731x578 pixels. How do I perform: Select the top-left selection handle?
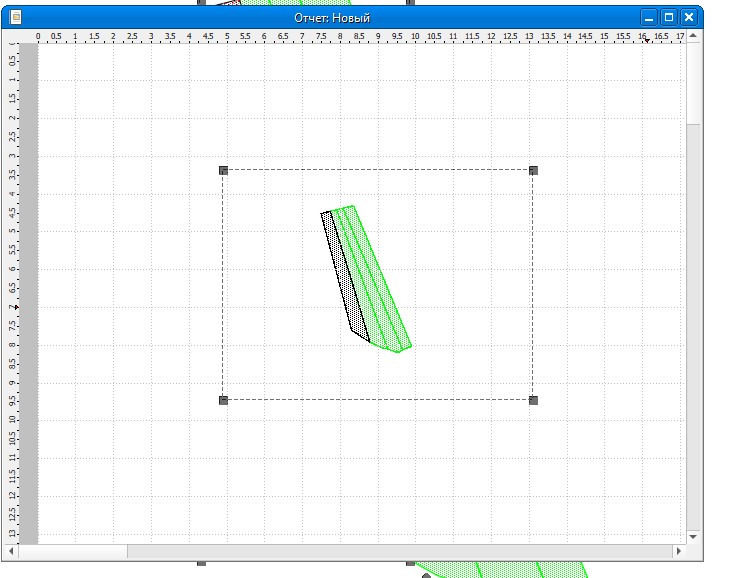point(223,170)
